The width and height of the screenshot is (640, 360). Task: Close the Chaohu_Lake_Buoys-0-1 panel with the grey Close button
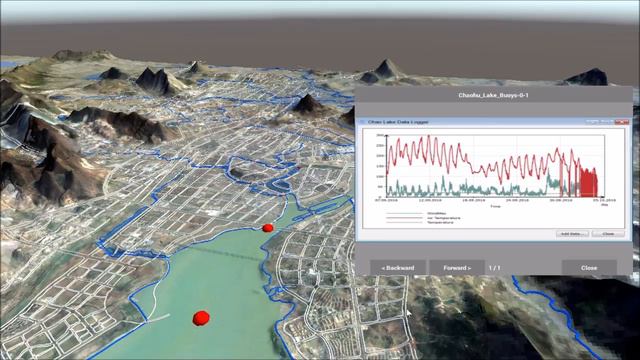(589, 268)
